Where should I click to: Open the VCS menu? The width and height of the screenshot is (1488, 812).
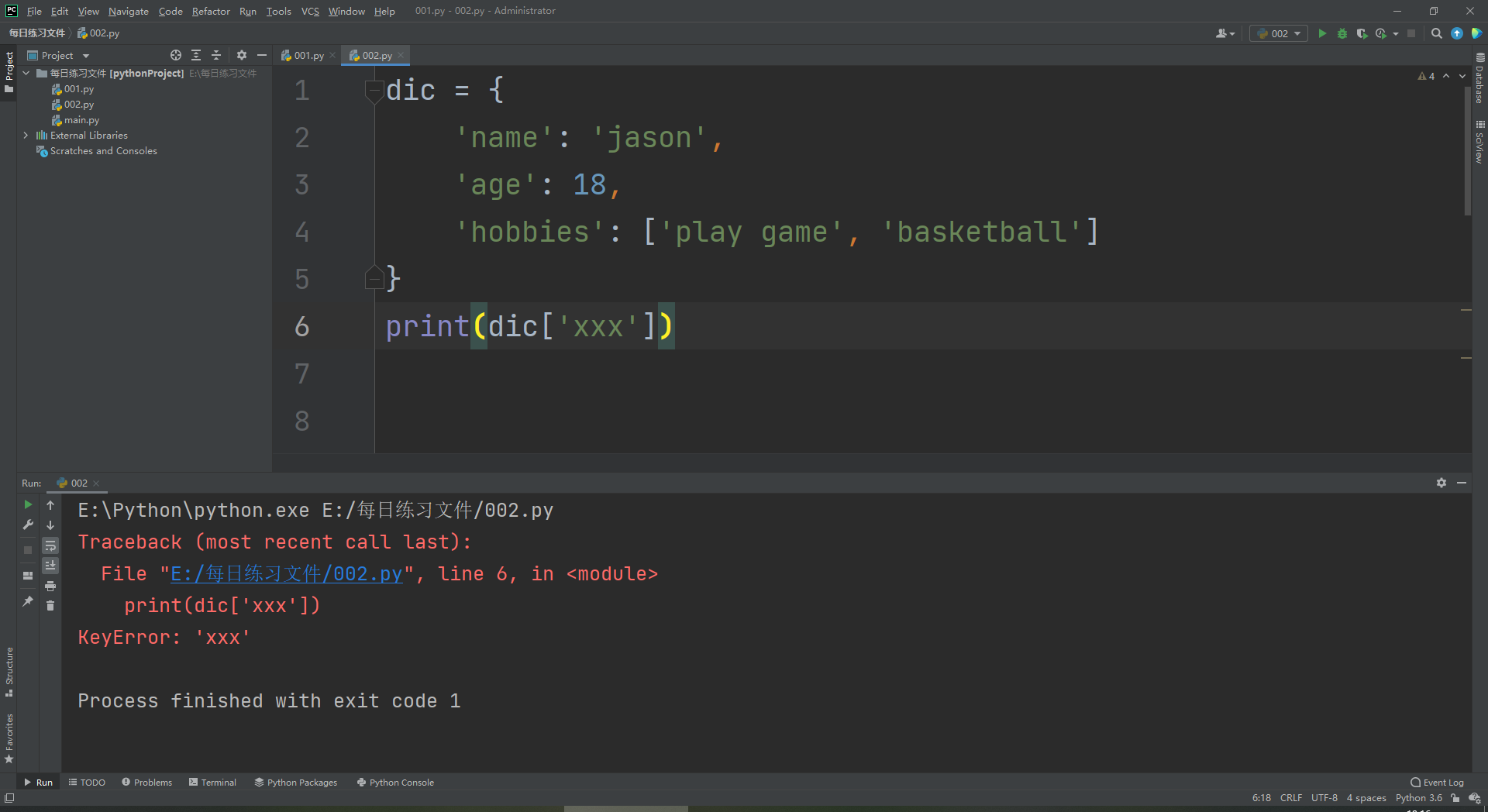(310, 11)
